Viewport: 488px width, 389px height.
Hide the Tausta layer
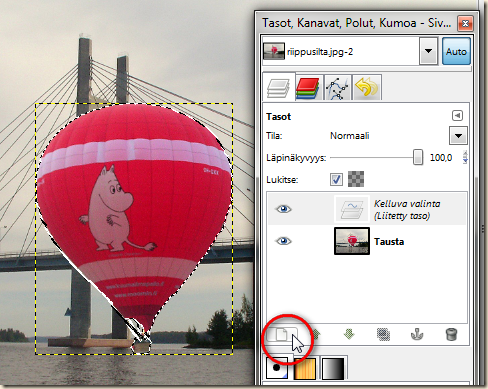click(283, 241)
